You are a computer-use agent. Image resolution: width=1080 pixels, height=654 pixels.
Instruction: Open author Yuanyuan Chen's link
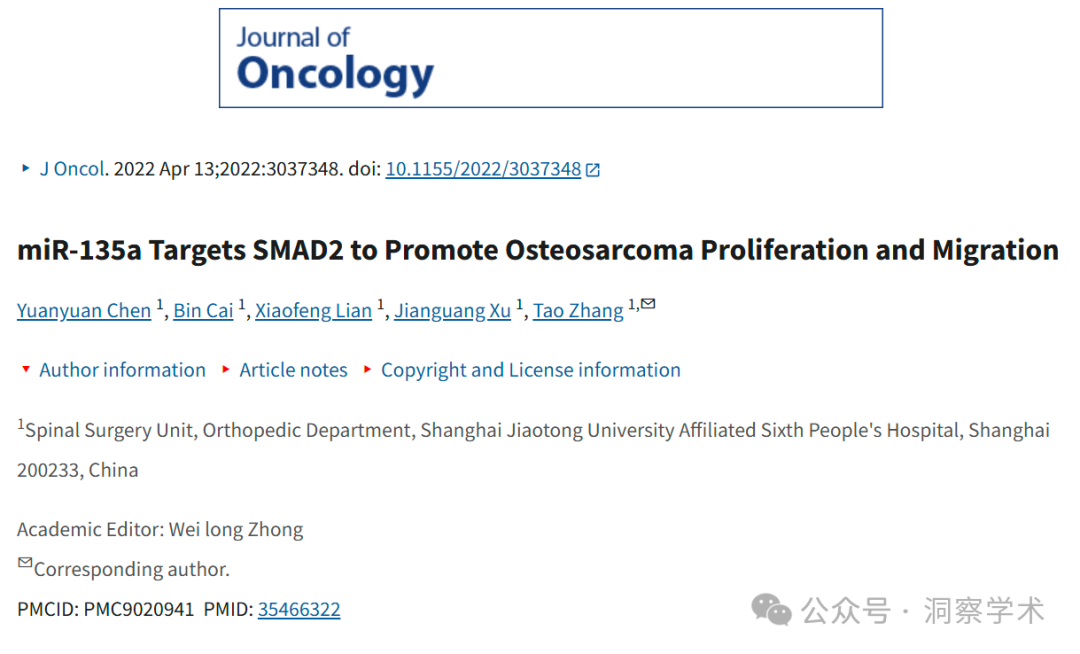(84, 310)
